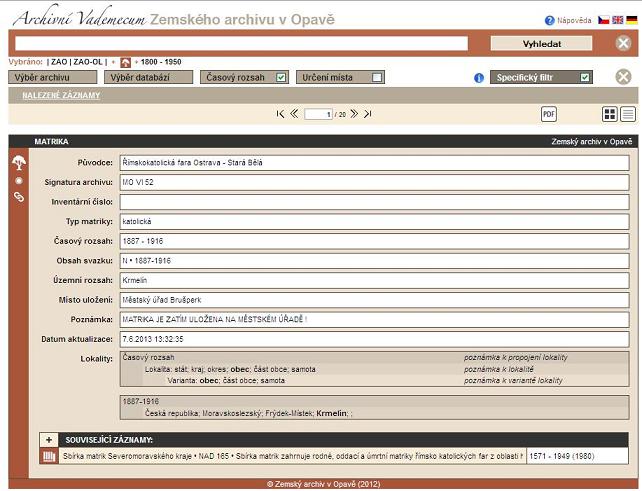Switch language with the Czech flag
This screenshot has width=642, height=491.
click(604, 20)
